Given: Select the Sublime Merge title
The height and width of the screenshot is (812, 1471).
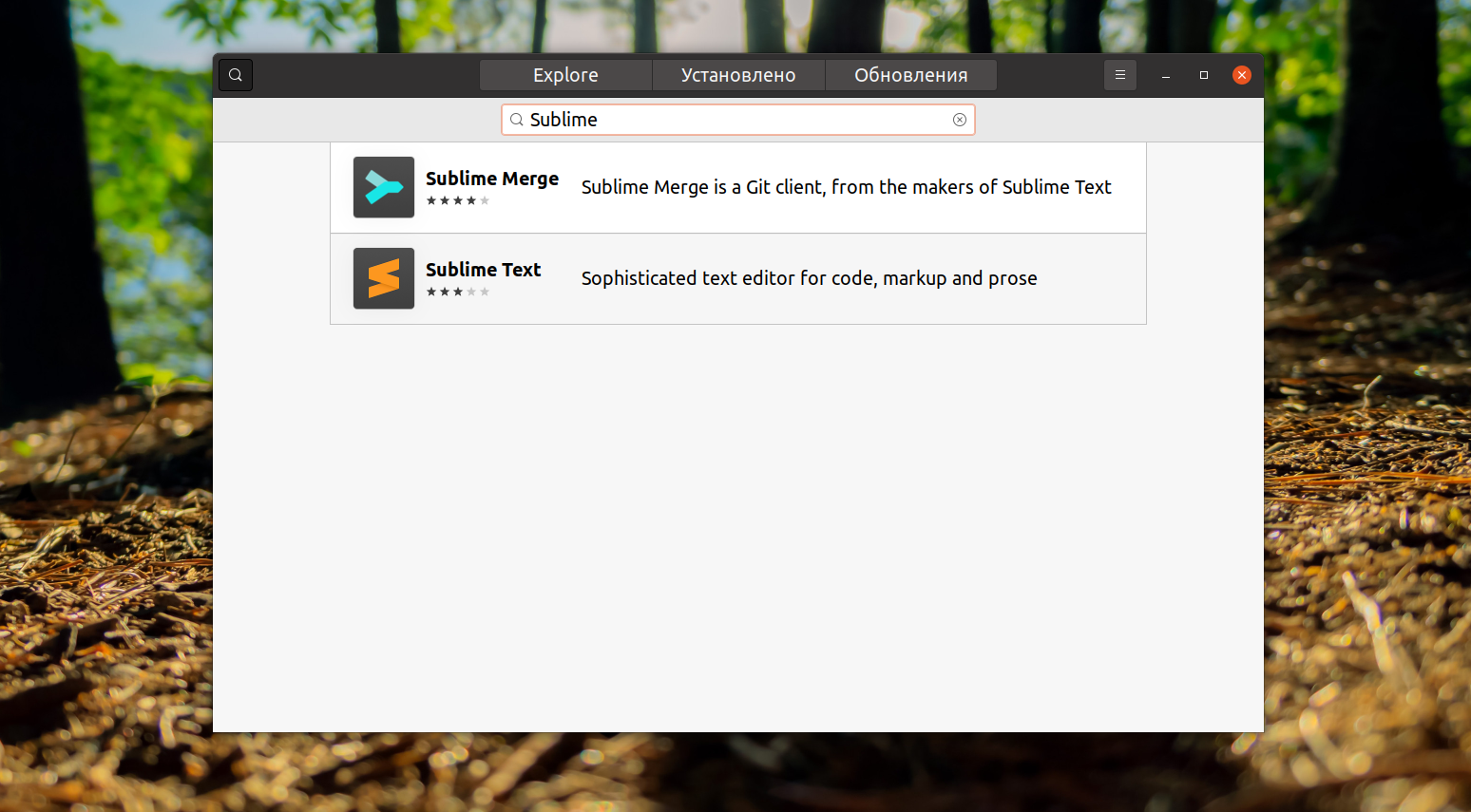Looking at the screenshot, I should tap(492, 179).
